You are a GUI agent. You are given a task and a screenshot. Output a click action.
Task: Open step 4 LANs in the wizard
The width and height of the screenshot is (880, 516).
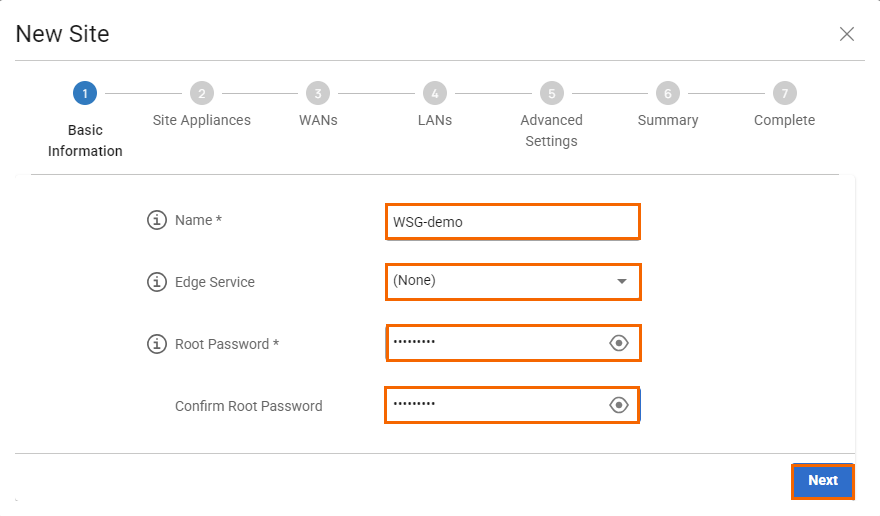point(435,94)
